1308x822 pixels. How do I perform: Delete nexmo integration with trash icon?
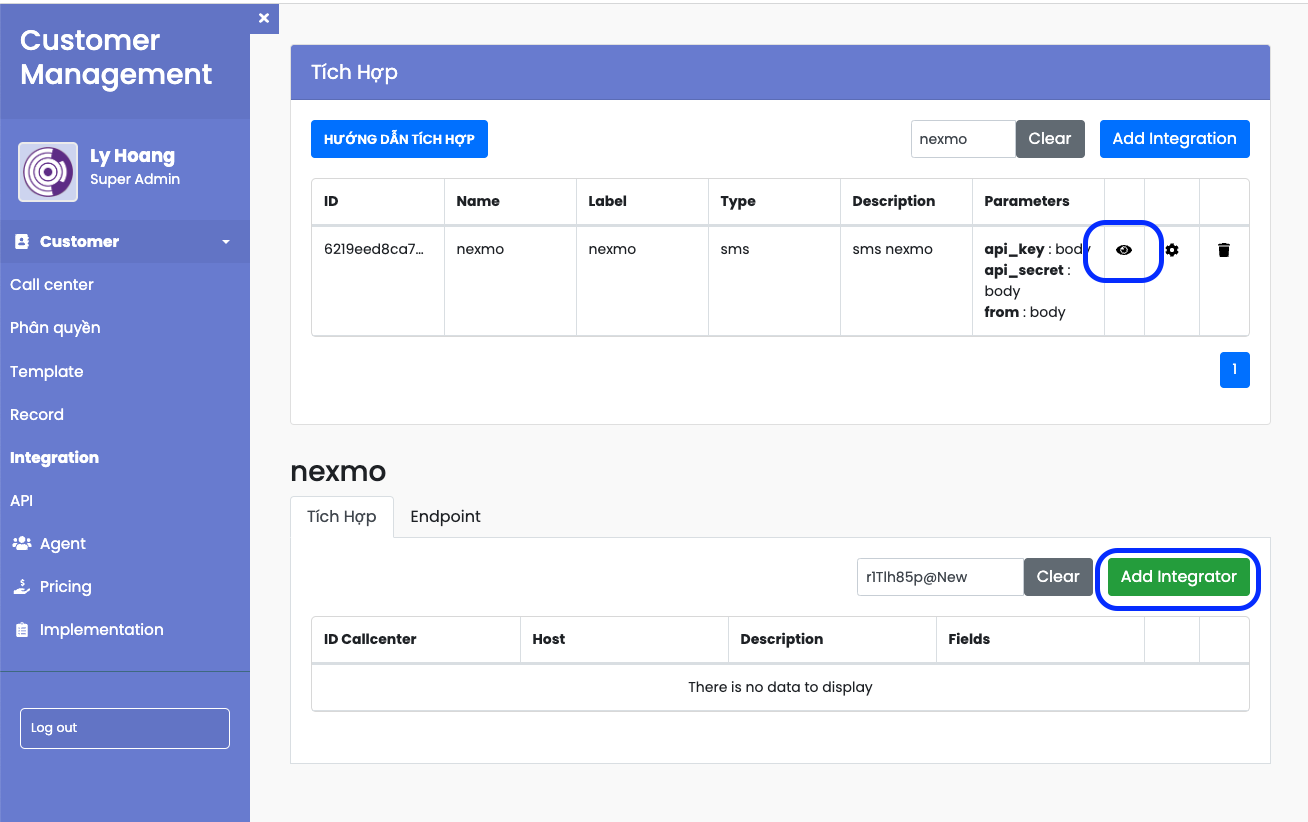1224,250
